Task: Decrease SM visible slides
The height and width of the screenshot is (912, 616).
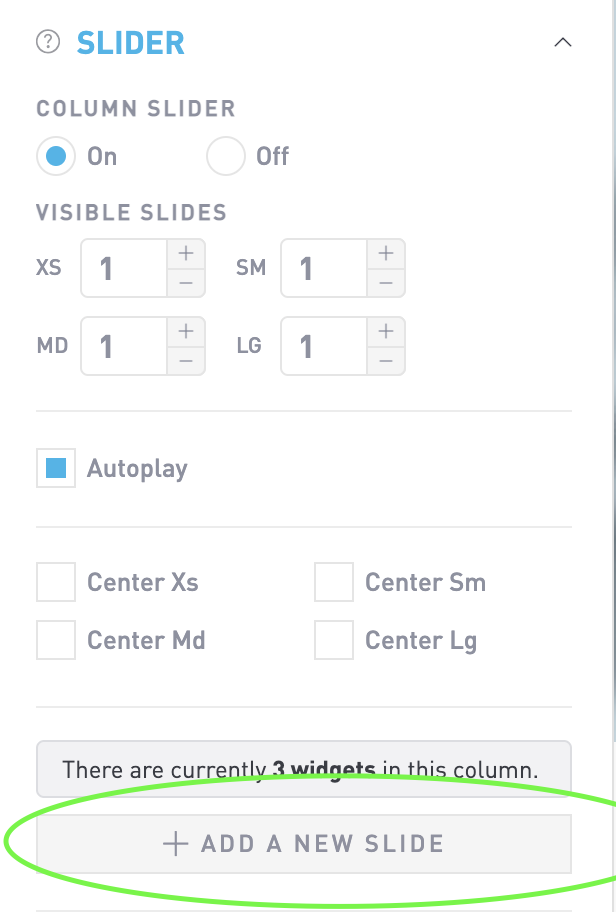Action: tap(385, 283)
